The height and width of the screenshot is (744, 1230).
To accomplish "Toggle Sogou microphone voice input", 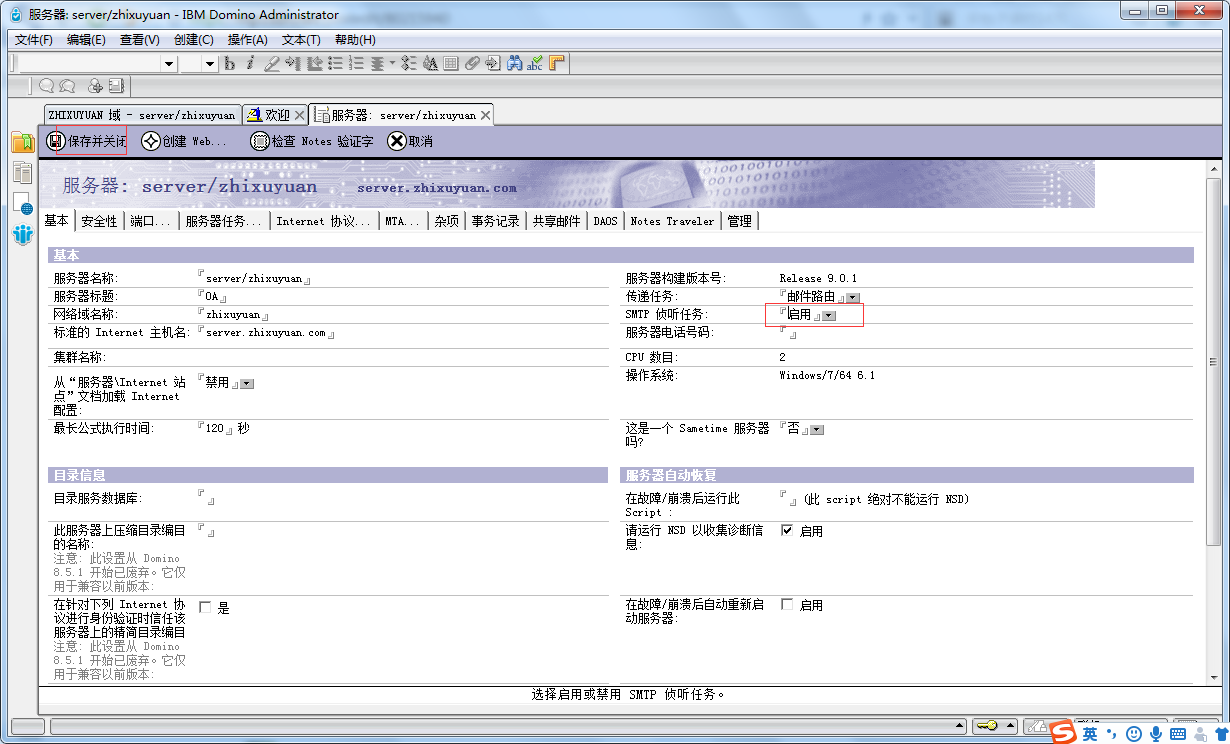I will coord(1156,734).
